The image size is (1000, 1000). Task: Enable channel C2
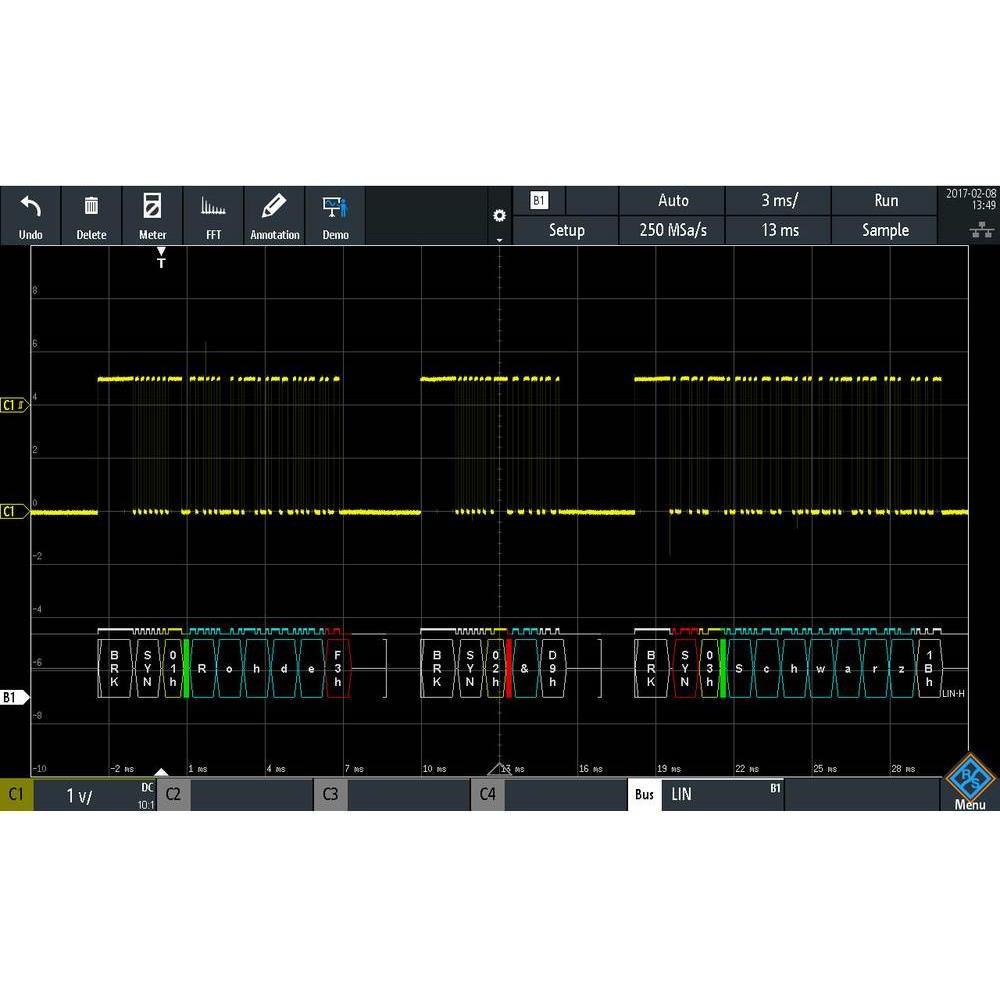click(x=173, y=794)
